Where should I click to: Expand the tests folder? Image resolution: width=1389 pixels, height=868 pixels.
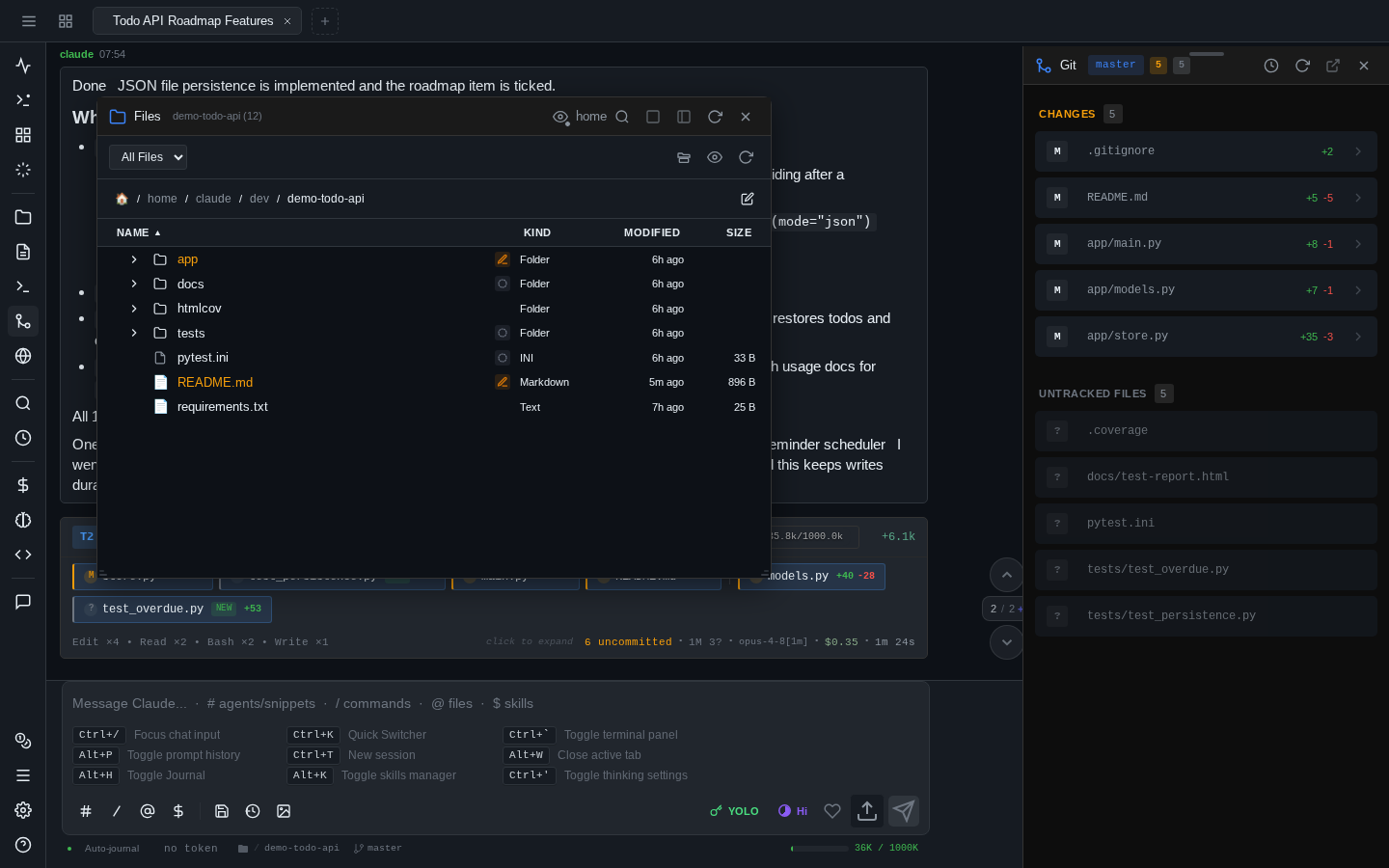coord(134,333)
